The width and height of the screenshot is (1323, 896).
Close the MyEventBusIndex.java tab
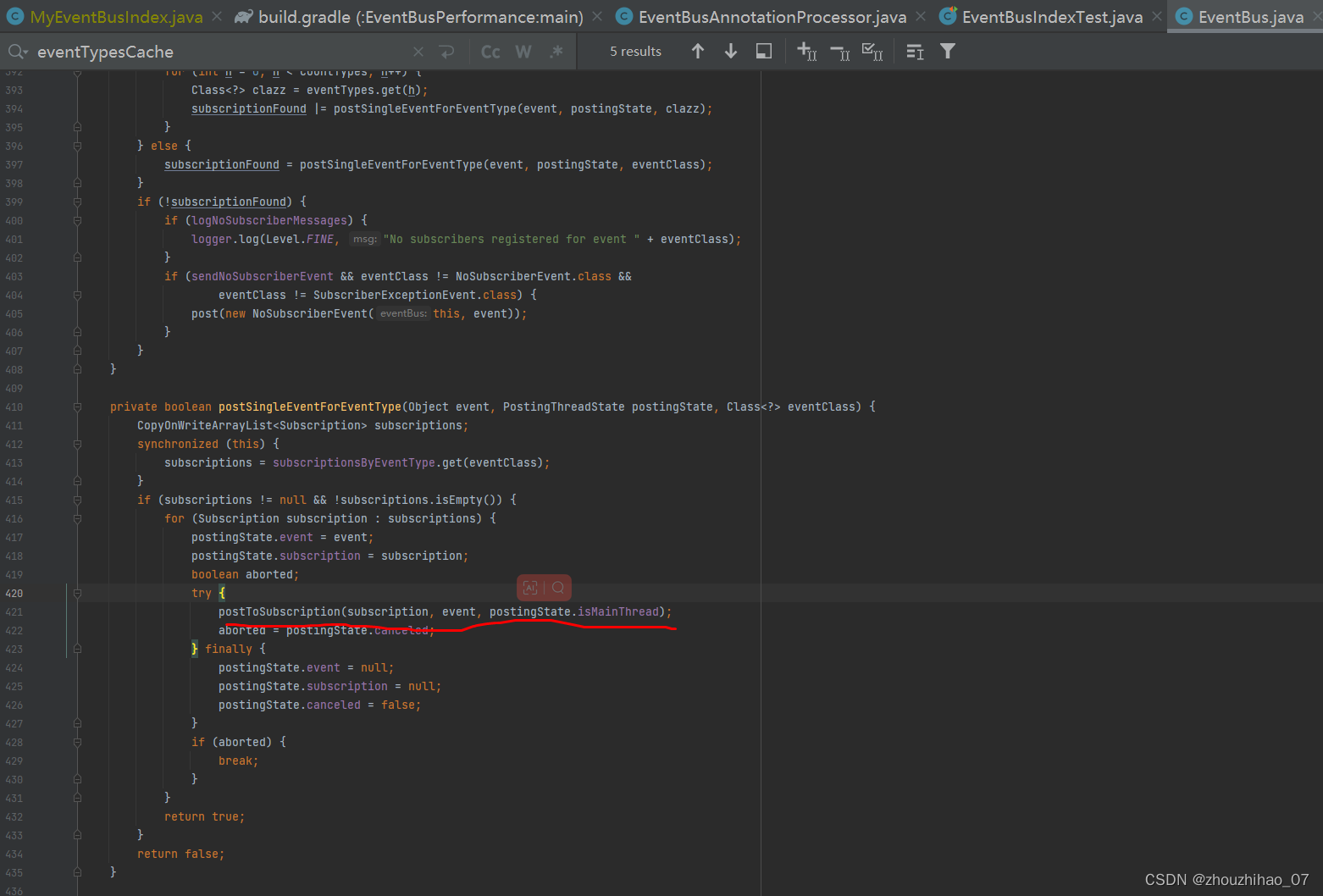pyautogui.click(x=218, y=17)
